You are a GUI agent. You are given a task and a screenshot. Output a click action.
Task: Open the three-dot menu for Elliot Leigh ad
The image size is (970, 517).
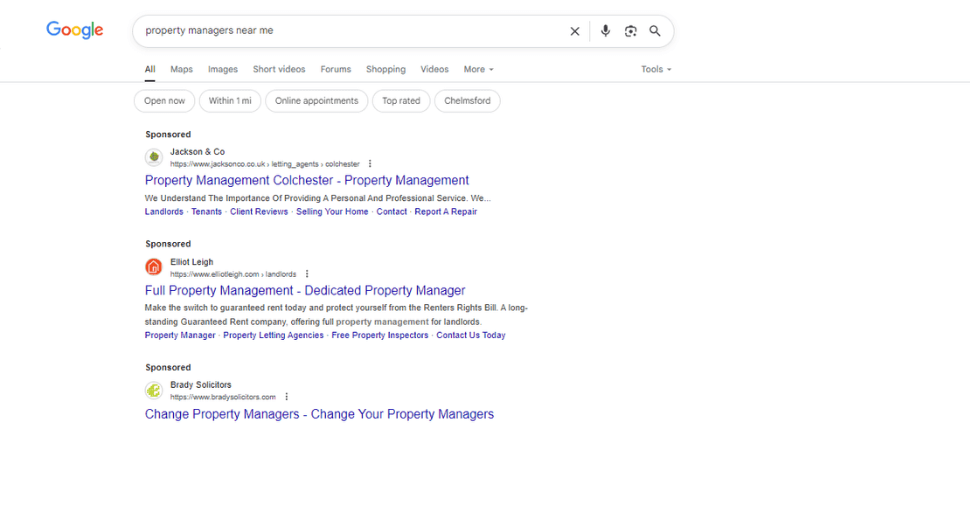[307, 274]
